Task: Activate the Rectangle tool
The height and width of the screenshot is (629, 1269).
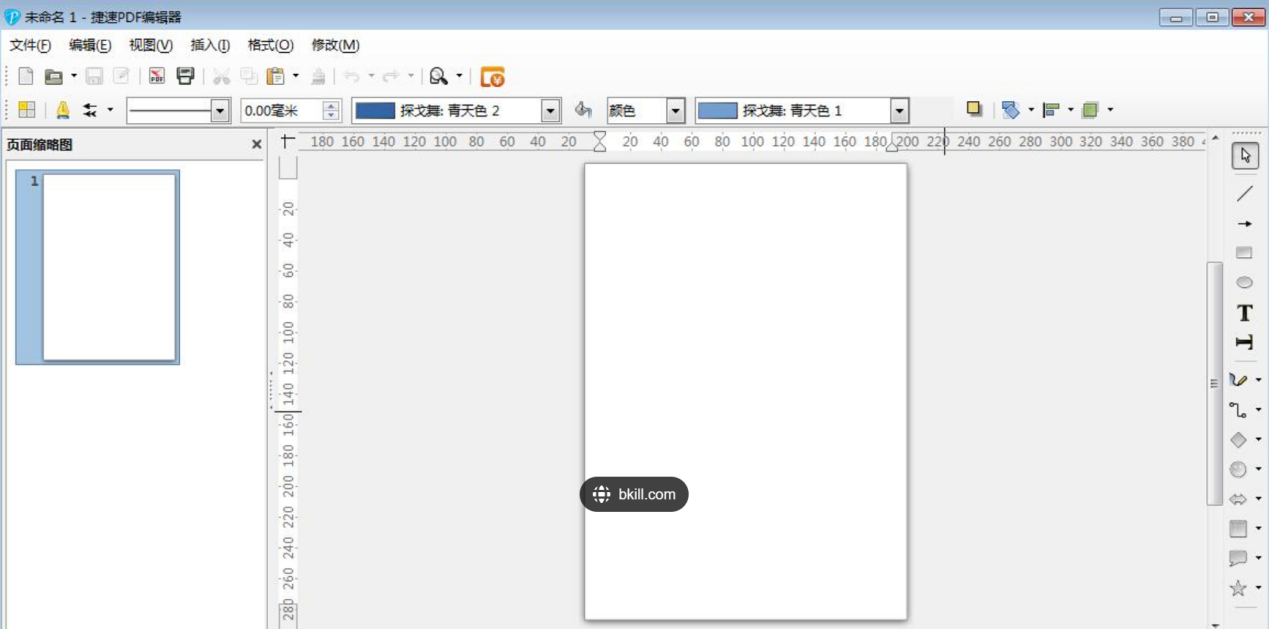Action: (1244, 252)
